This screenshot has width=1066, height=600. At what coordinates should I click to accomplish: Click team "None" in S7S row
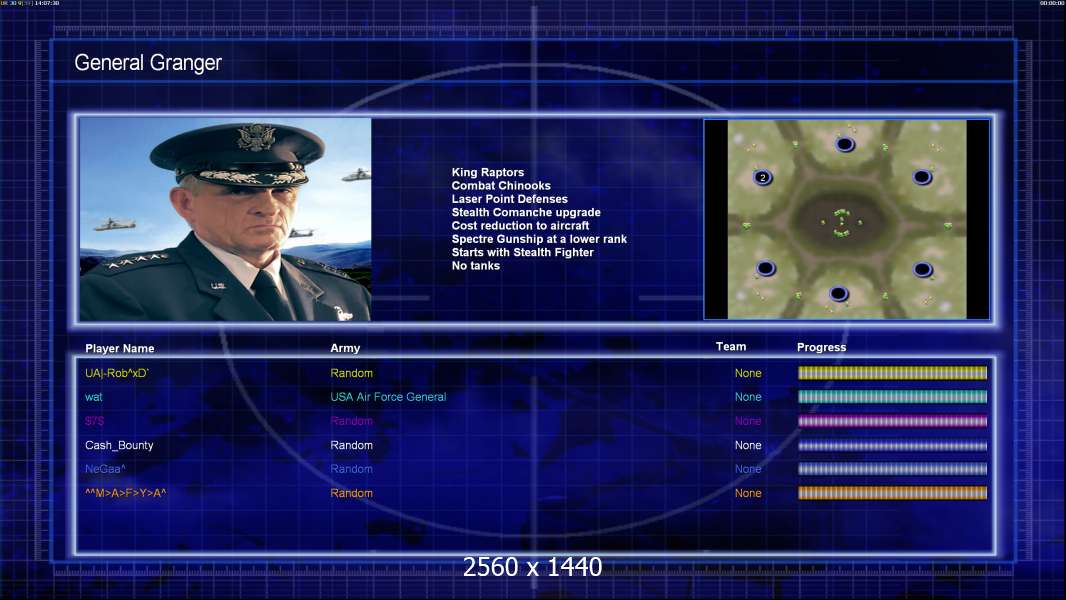tap(748, 421)
